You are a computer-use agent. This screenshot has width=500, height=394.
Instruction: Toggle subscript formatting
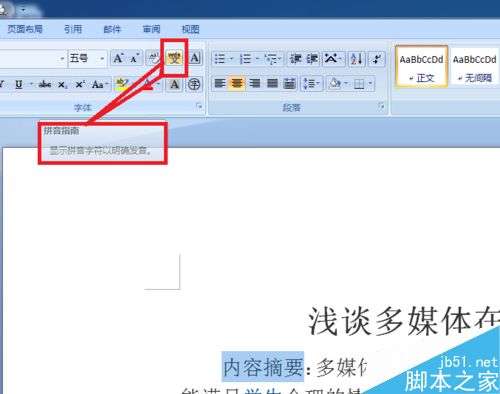click(x=62, y=84)
